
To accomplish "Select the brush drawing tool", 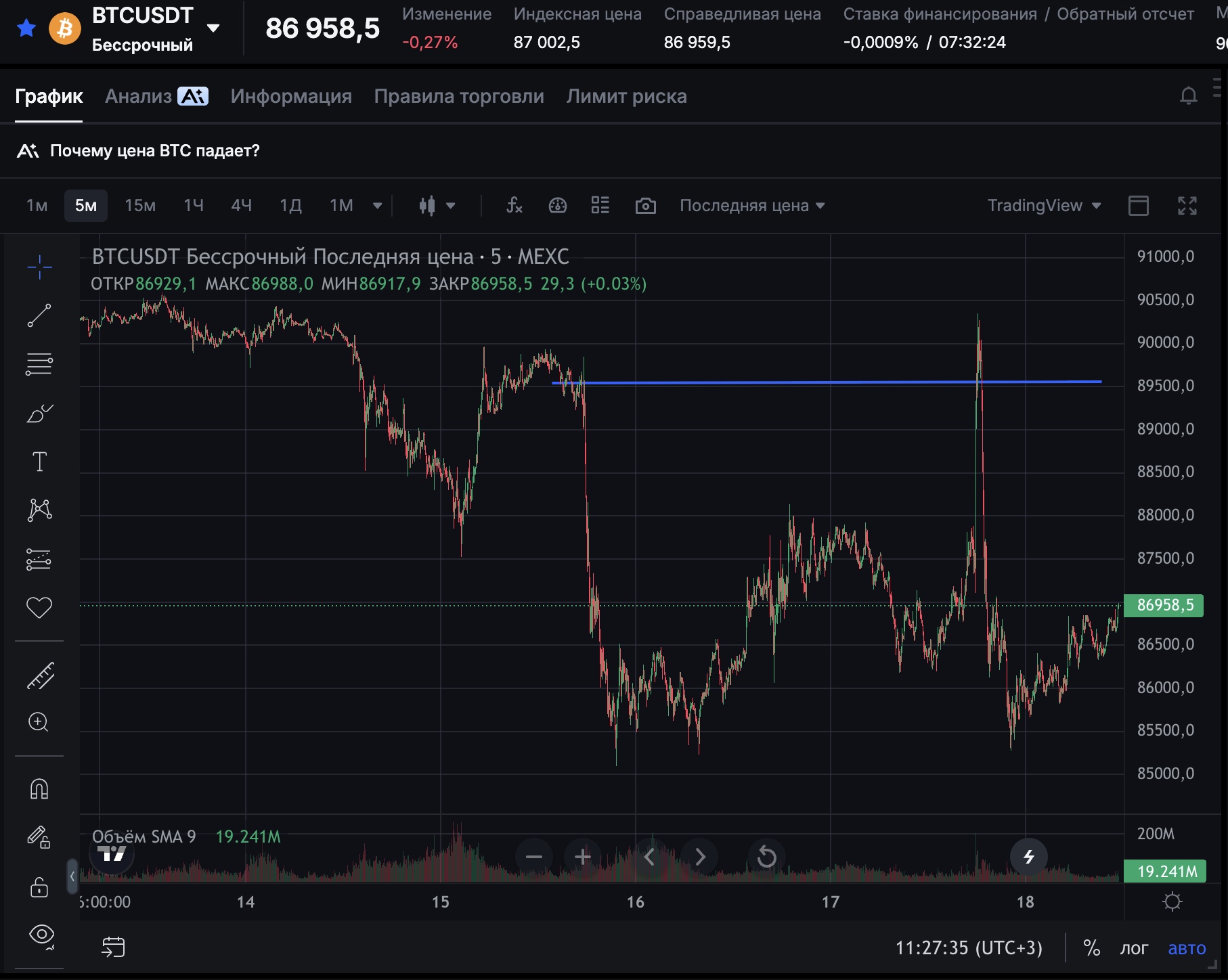I will (x=39, y=413).
